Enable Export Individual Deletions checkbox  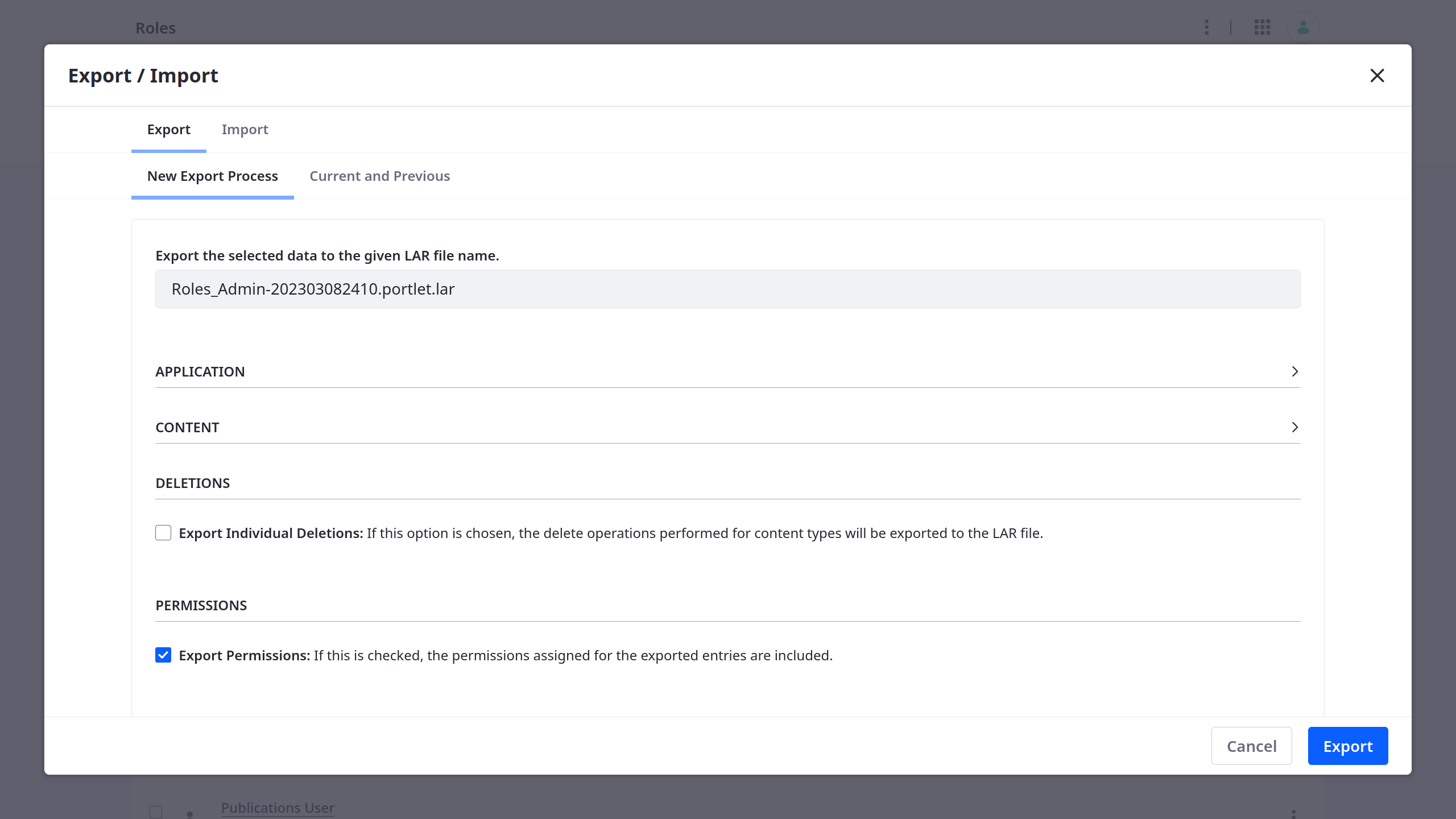pyautogui.click(x=163, y=533)
